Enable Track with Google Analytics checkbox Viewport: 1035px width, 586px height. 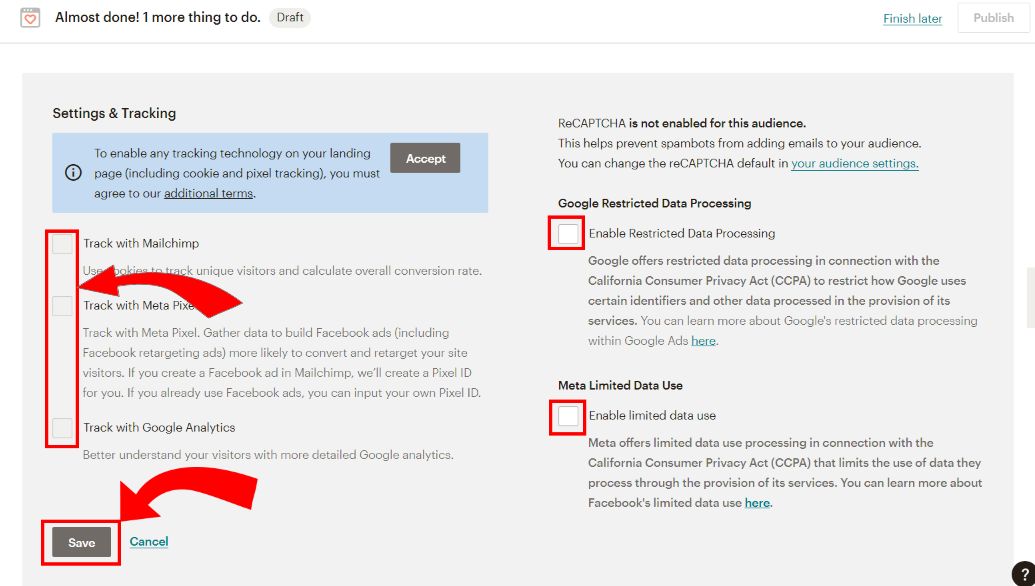click(x=63, y=428)
